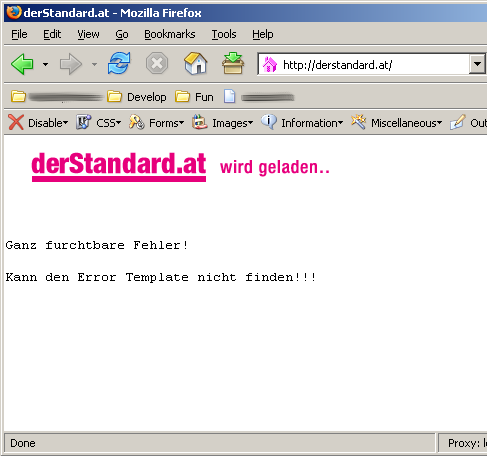This screenshot has width=487, height=456.
Task: Open the Fun bookmarks folder
Action: [x=194, y=97]
